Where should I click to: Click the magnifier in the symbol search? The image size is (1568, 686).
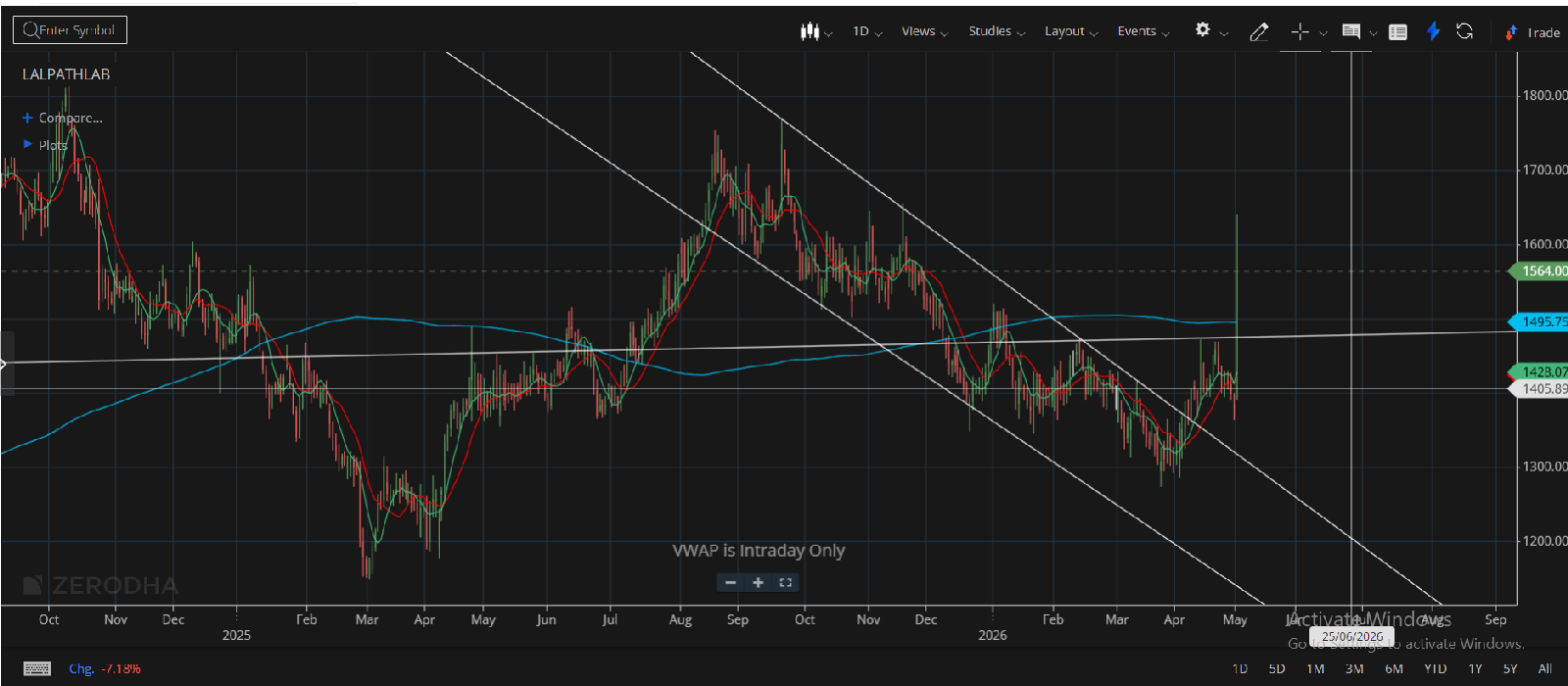(x=30, y=30)
